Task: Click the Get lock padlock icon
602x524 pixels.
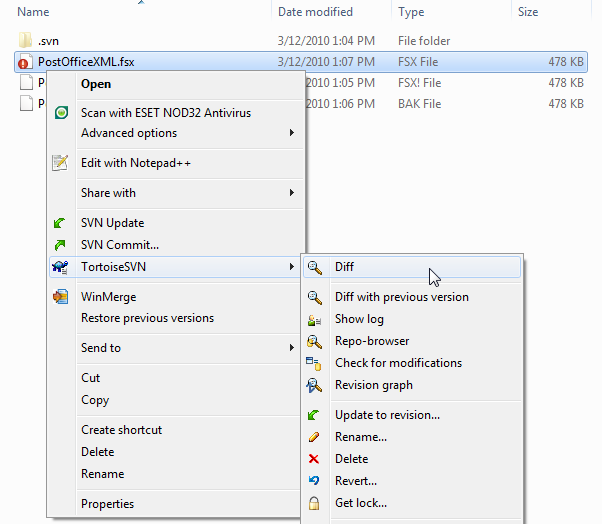Action: (315, 503)
